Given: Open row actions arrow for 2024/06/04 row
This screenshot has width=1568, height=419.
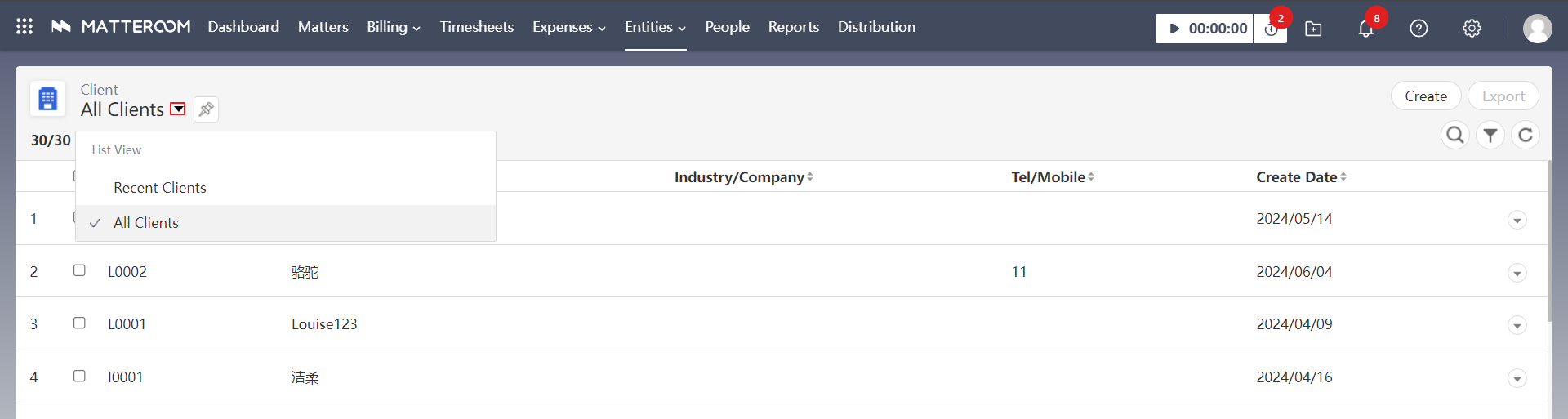Looking at the screenshot, I should pyautogui.click(x=1517, y=273).
